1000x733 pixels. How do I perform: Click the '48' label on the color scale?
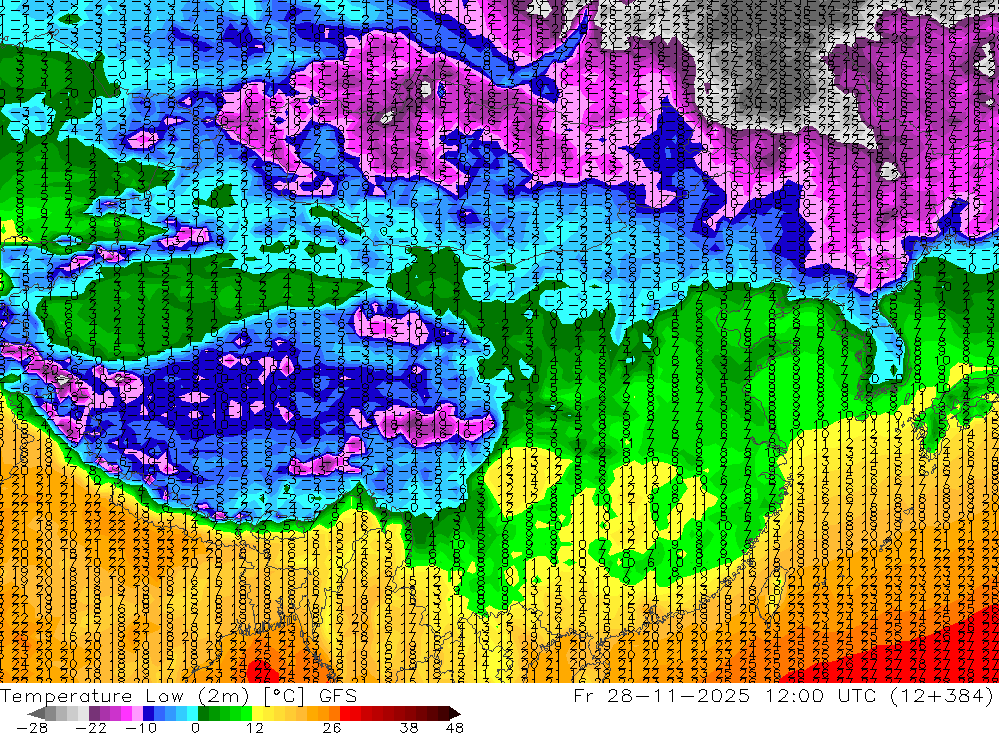[455, 727]
